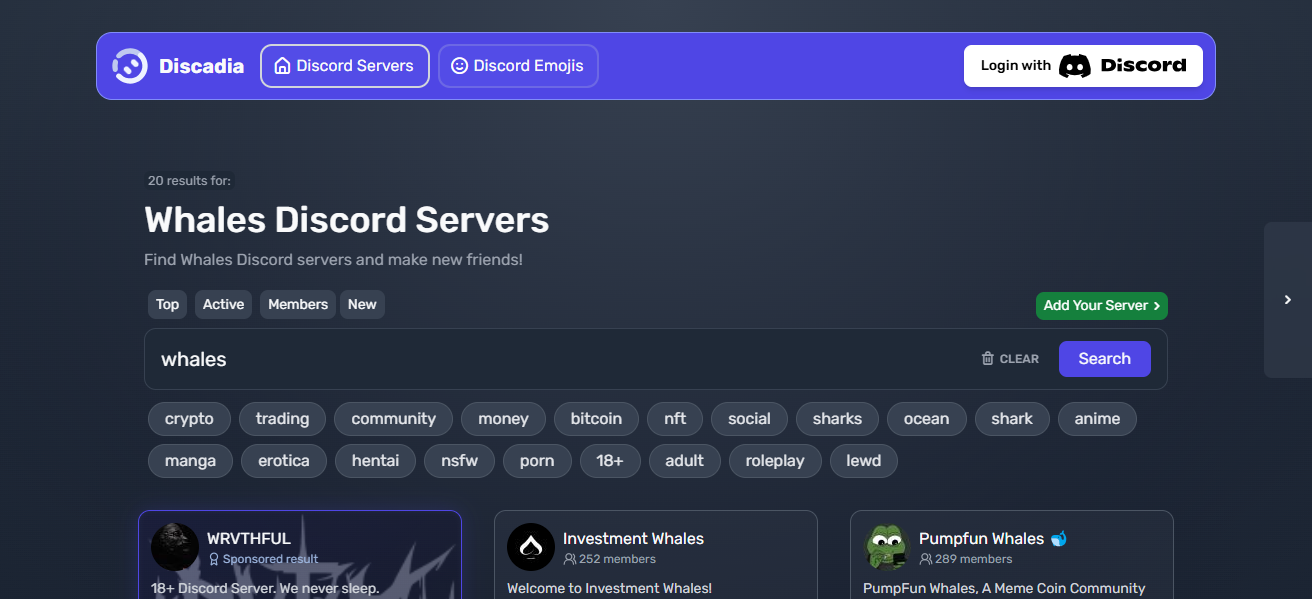
Task: Click the Discadia brand name link
Action: click(202, 66)
